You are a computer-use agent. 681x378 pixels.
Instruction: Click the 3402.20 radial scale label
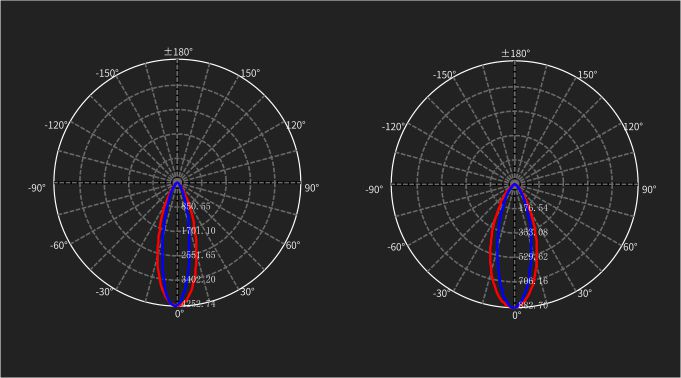[198, 279]
